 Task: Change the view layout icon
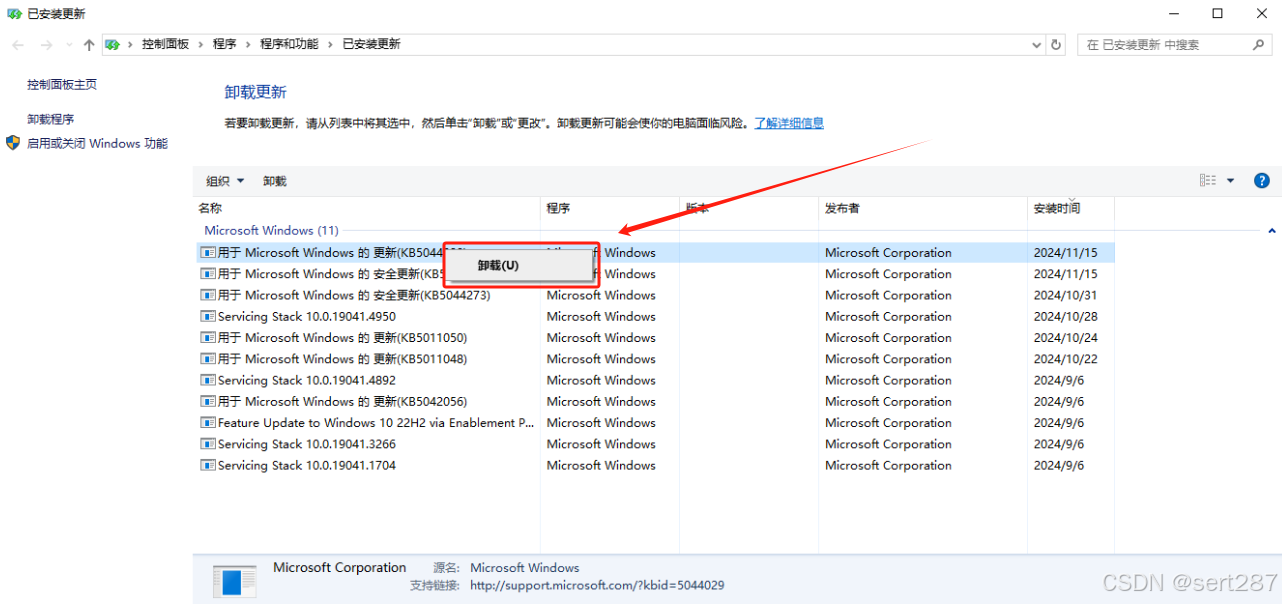[1208, 181]
